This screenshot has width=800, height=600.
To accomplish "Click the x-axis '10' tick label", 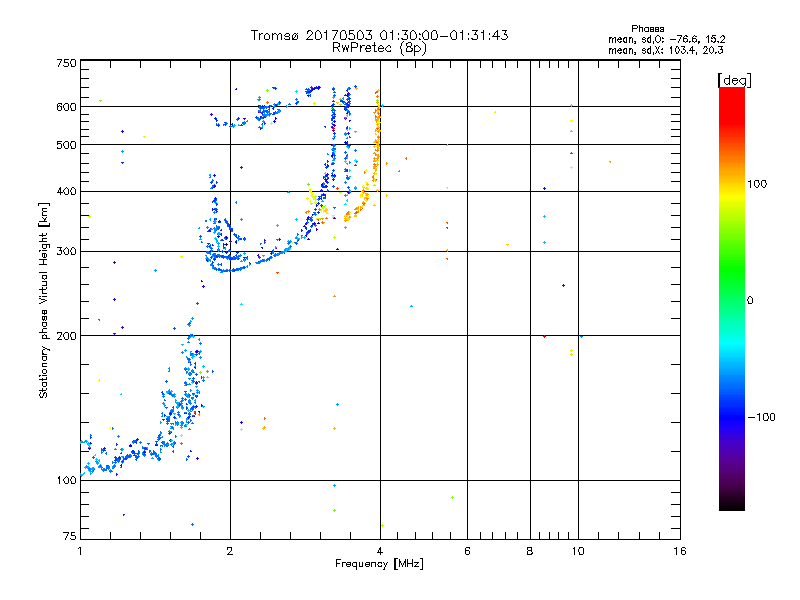I will pos(578,551).
